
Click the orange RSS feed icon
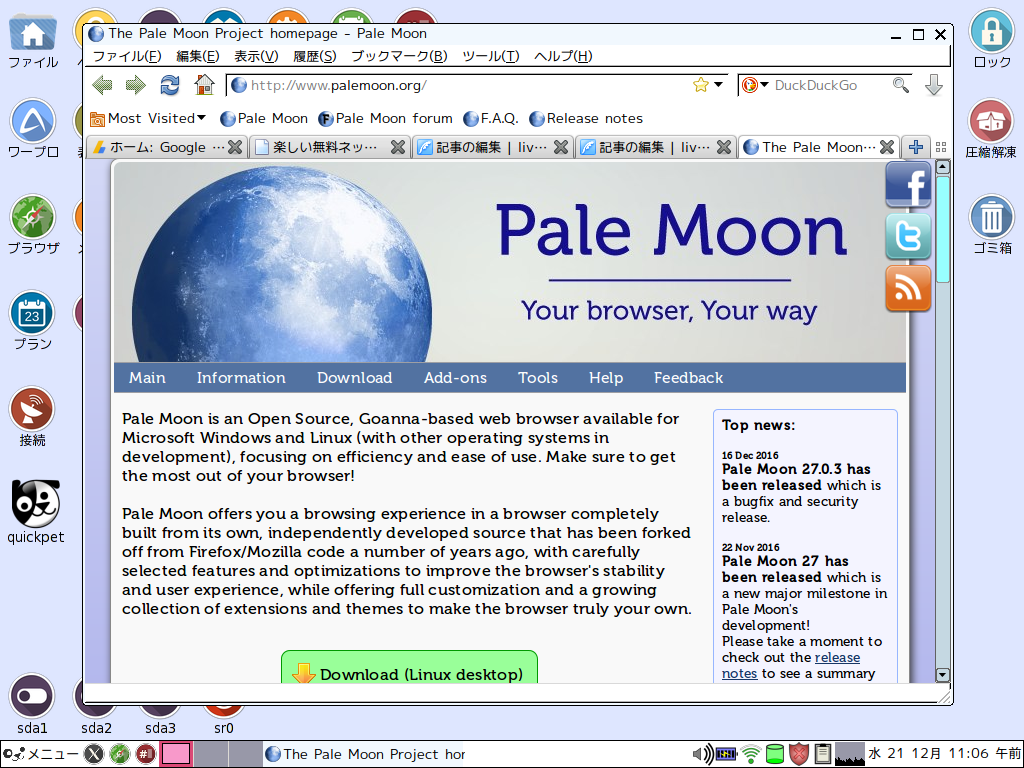tap(908, 288)
